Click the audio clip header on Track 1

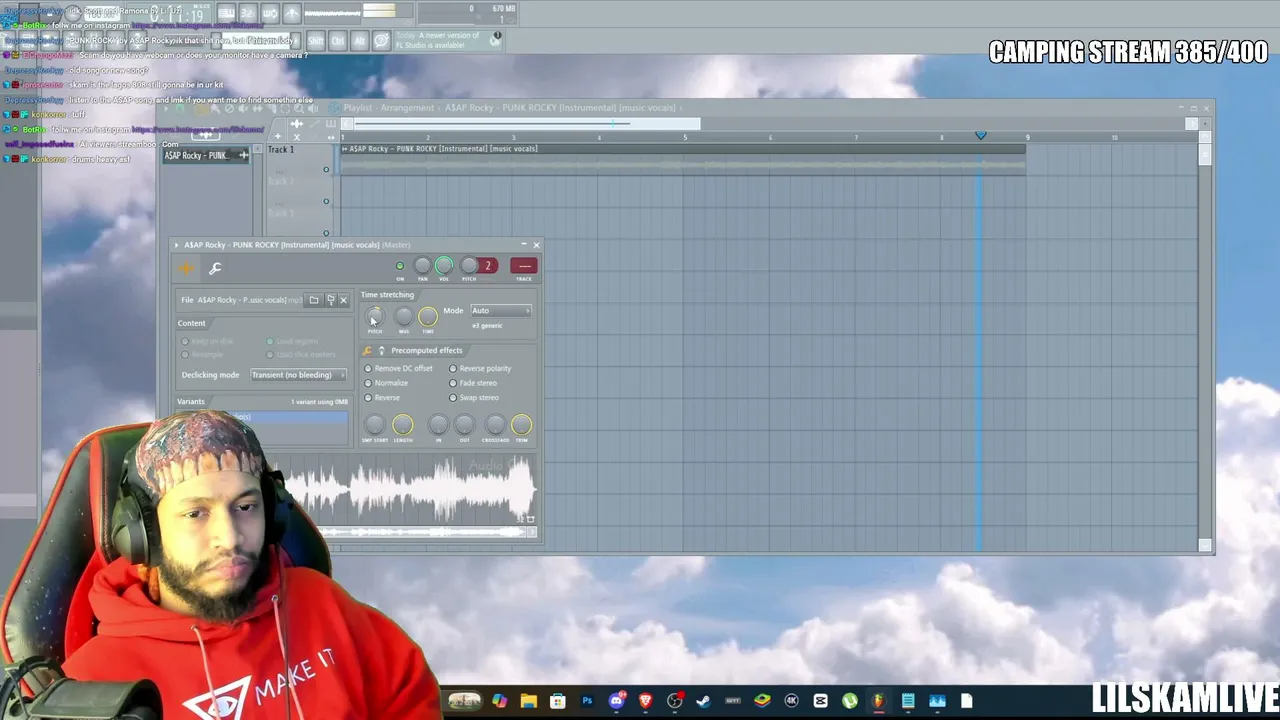(682, 149)
